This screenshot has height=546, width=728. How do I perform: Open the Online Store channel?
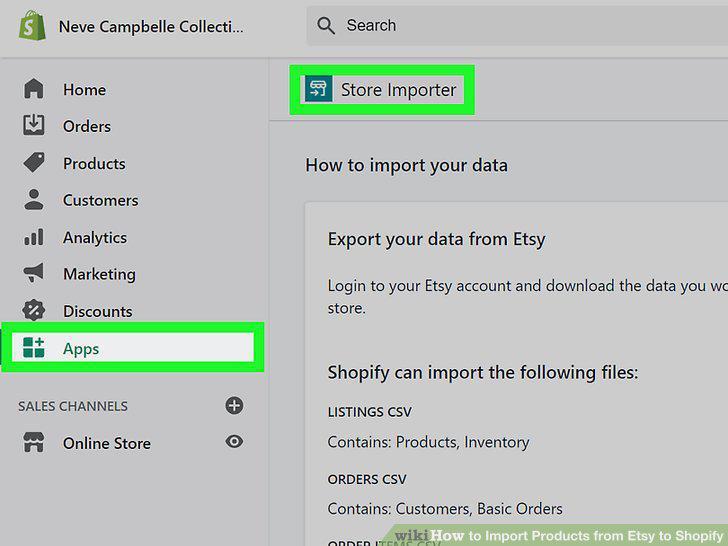(107, 443)
